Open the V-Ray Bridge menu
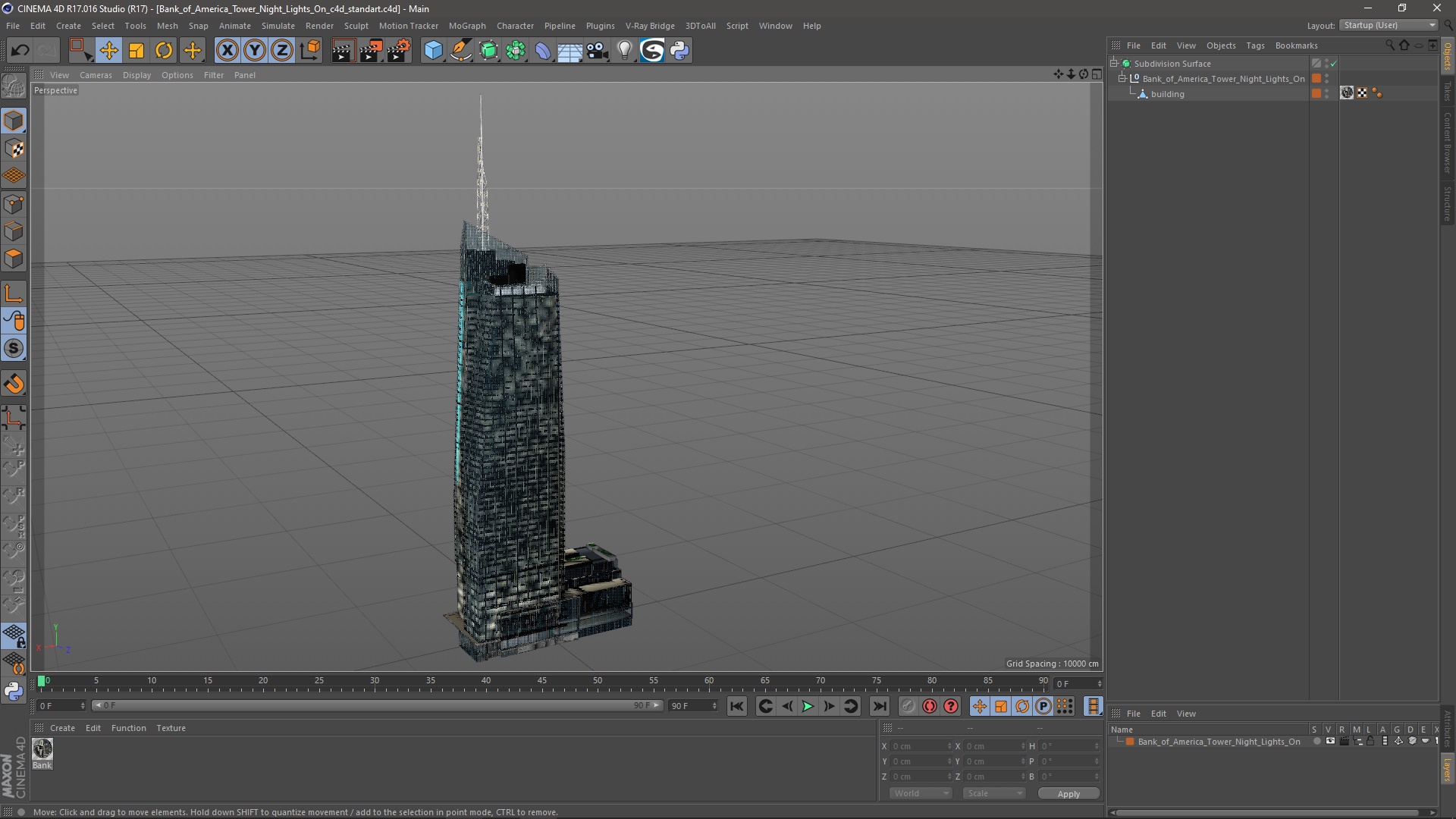 pyautogui.click(x=650, y=26)
